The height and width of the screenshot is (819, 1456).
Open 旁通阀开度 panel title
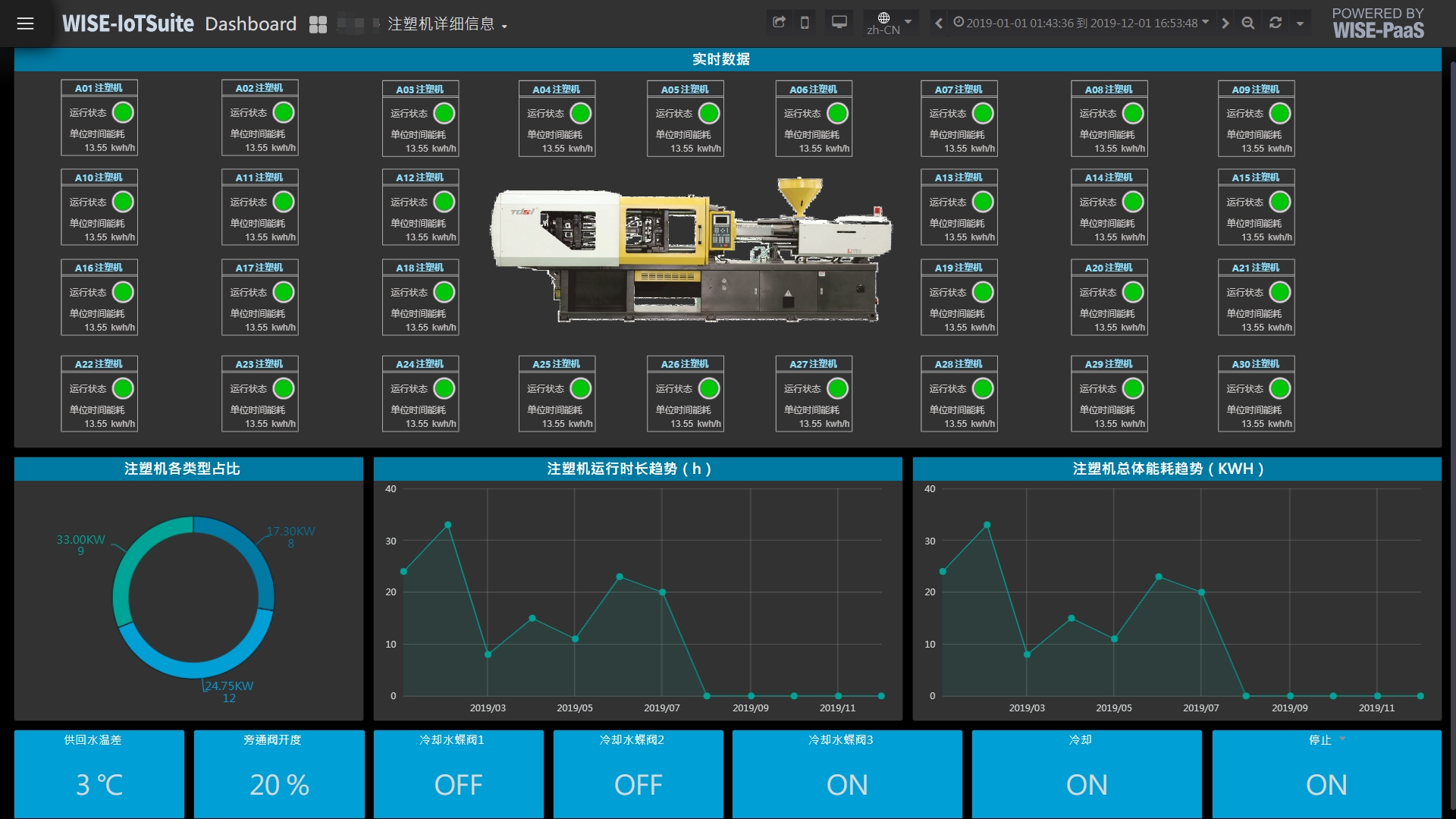[x=272, y=739]
